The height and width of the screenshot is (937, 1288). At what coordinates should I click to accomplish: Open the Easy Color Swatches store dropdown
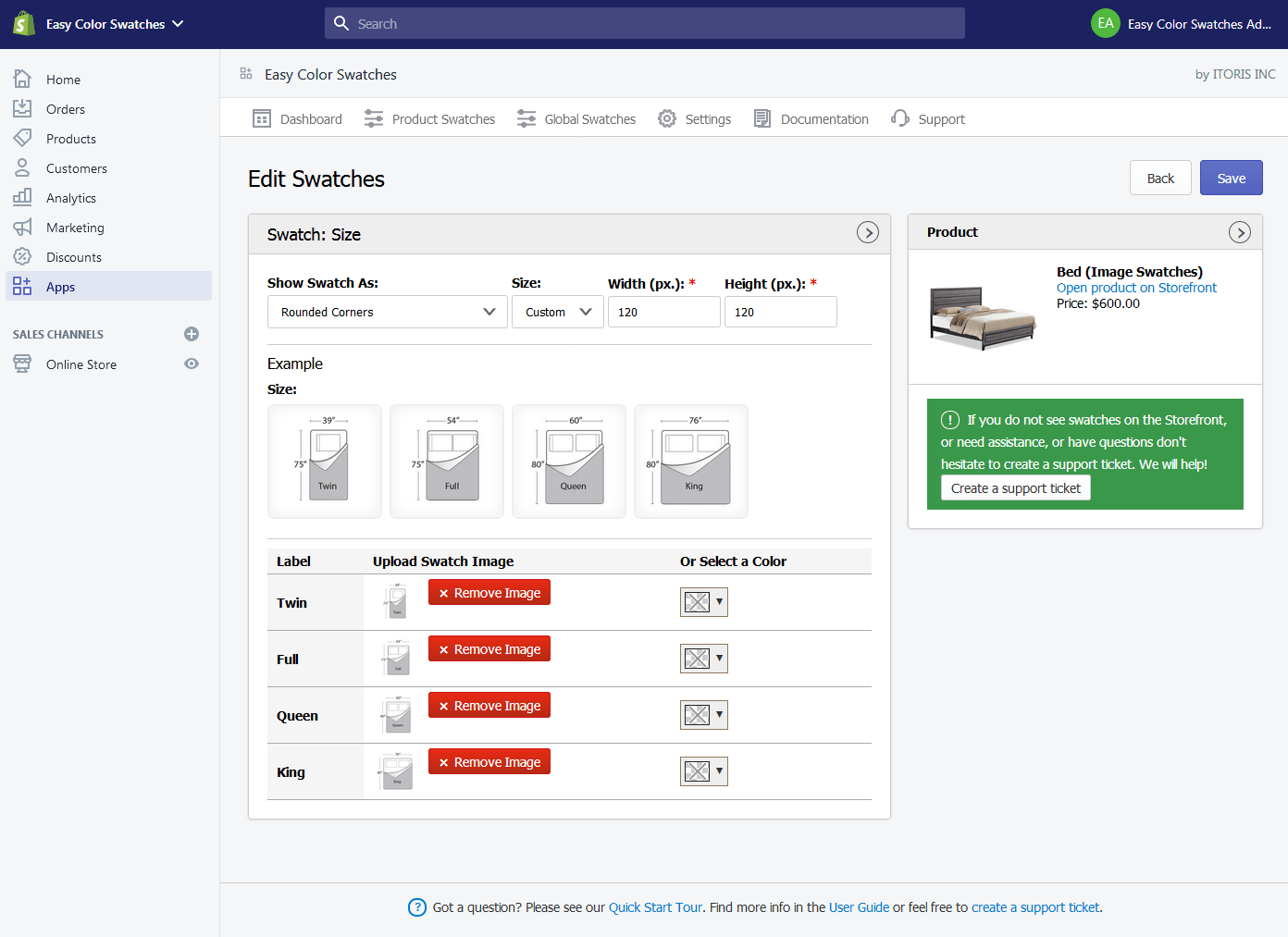tap(116, 24)
